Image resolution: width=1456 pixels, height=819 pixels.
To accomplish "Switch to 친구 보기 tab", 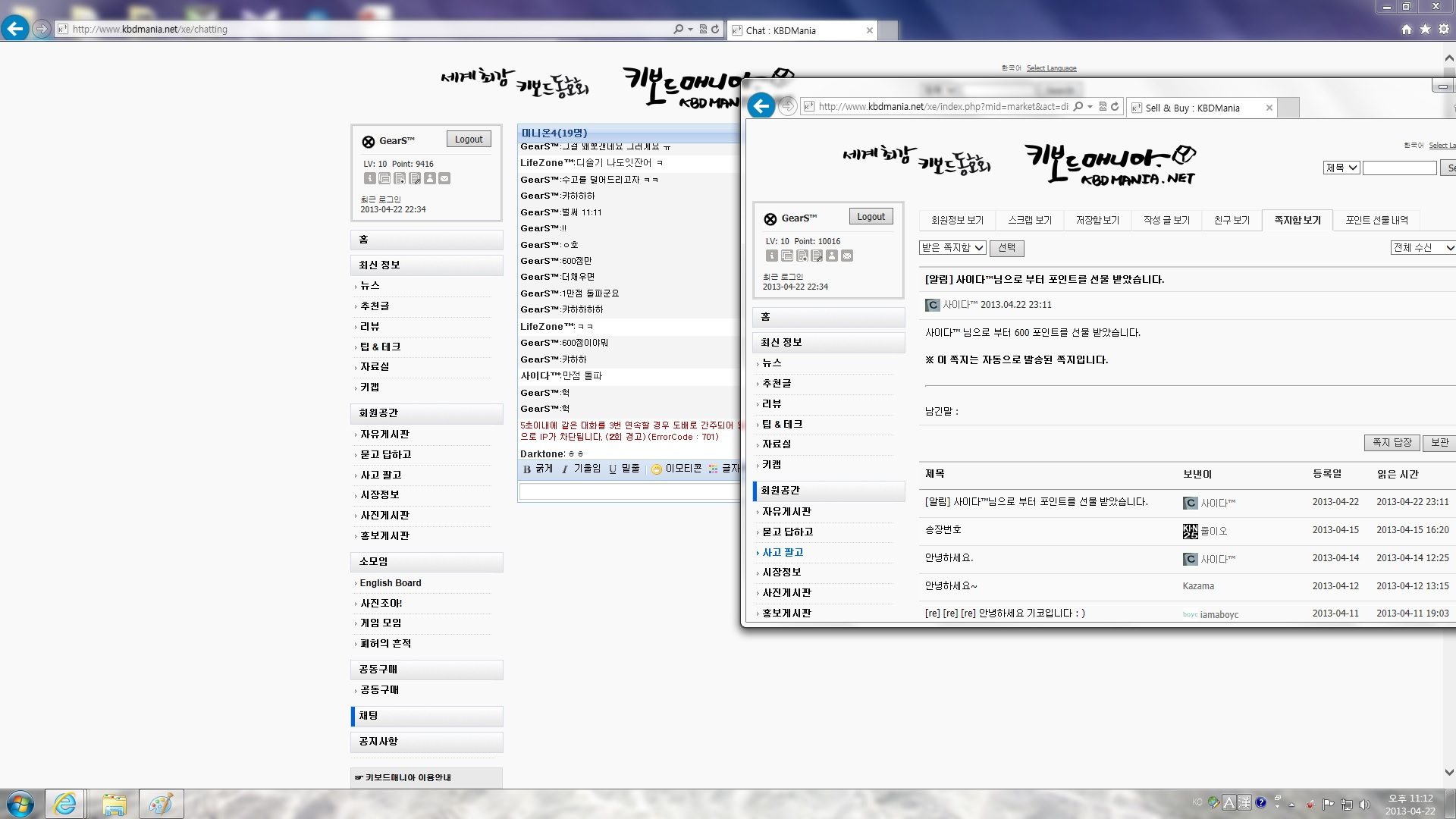I will coord(1231,220).
